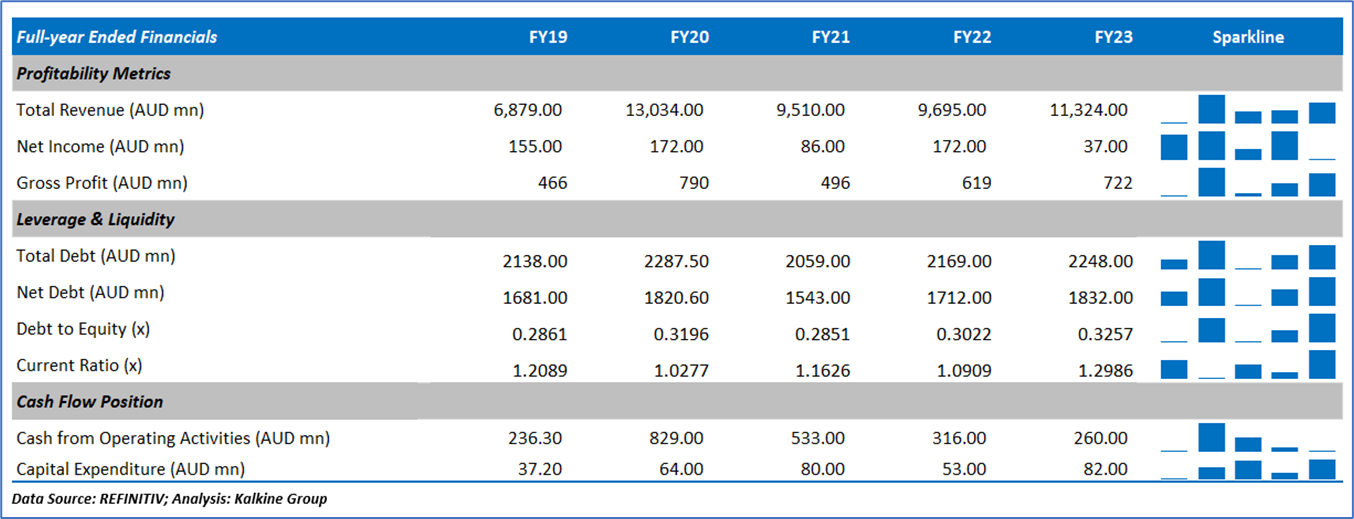This screenshot has height=519, width=1354.
Task: Click the Full-year Ended Financials header
Action: (117, 37)
